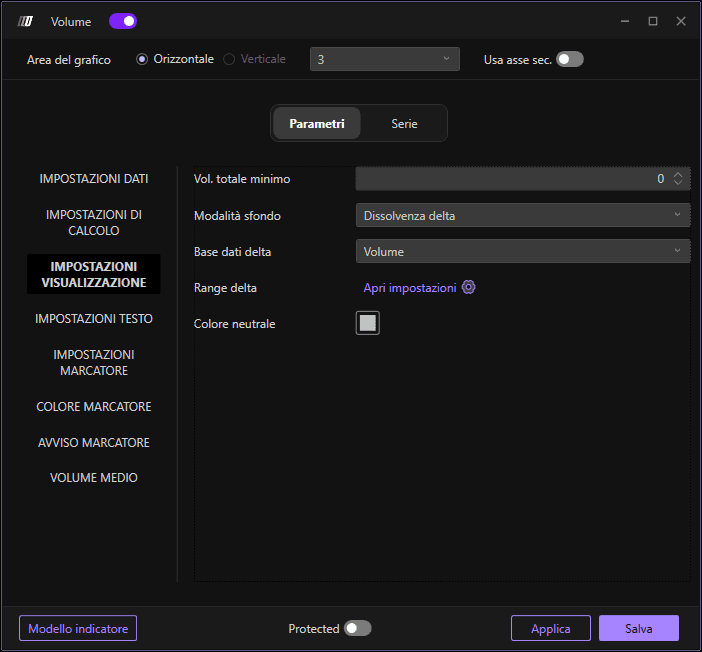
Task: Minimize the Volume settings window
Action: pyautogui.click(x=625, y=21)
